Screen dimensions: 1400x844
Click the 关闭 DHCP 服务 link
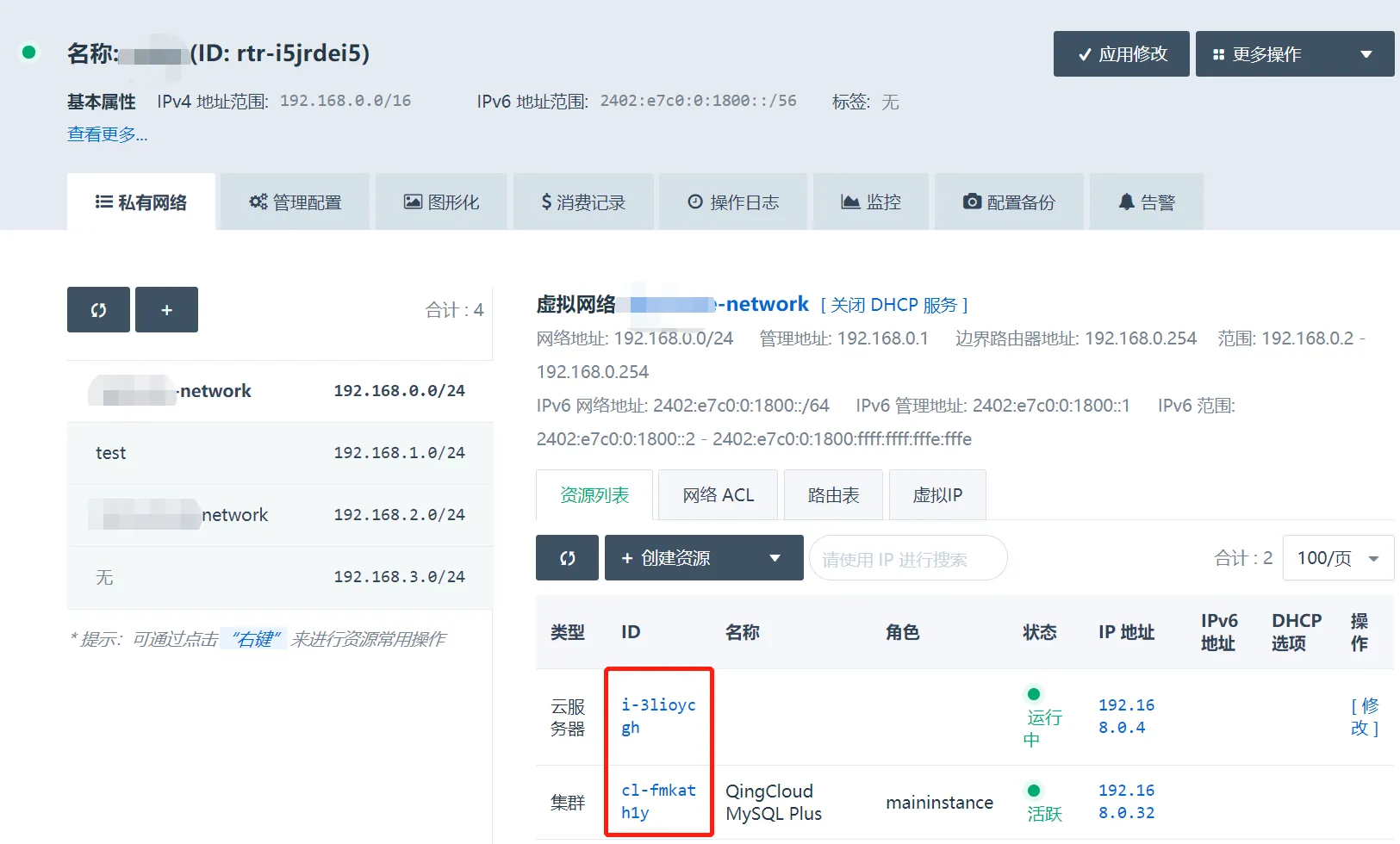coord(893,305)
